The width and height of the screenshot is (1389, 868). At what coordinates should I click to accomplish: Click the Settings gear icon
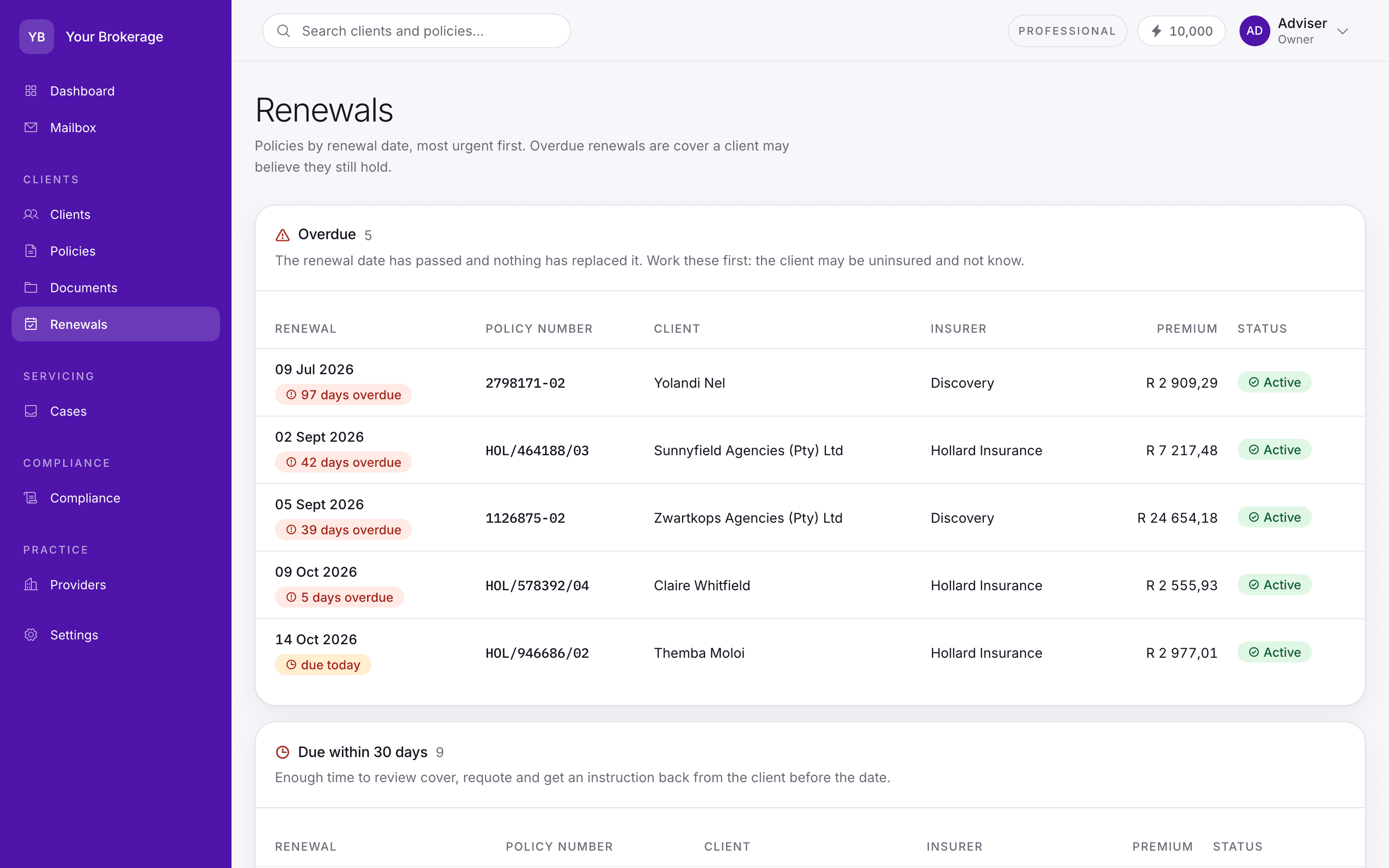(31, 634)
